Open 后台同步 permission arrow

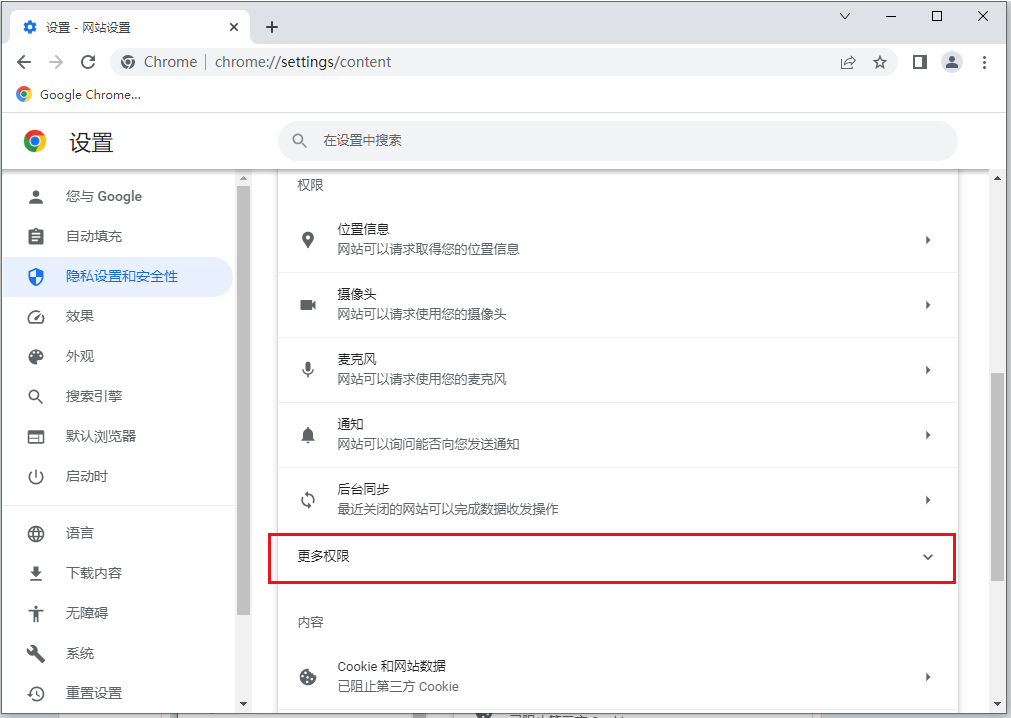pyautogui.click(x=928, y=500)
